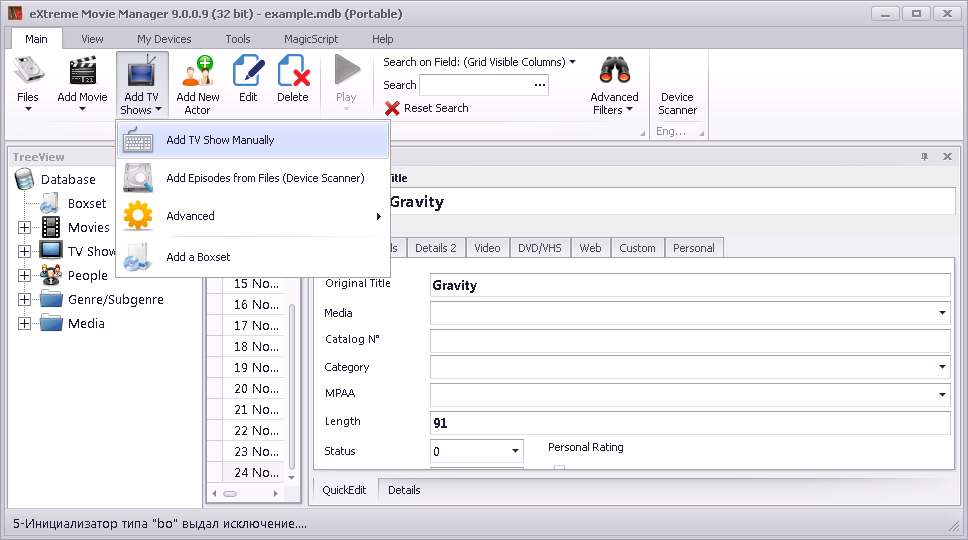
Task: Click the list horizontal scrollbar thumb
Action: (230, 494)
